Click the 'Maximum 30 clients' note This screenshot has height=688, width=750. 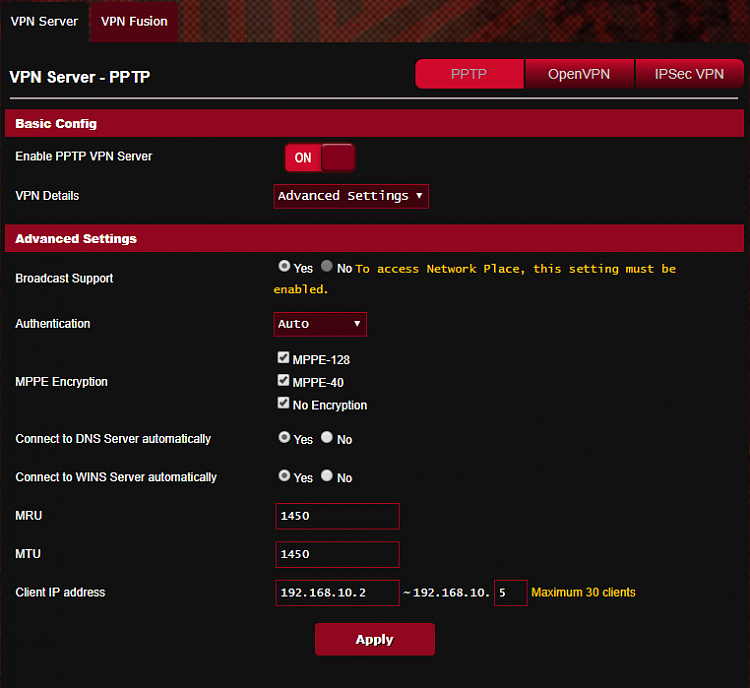583,592
